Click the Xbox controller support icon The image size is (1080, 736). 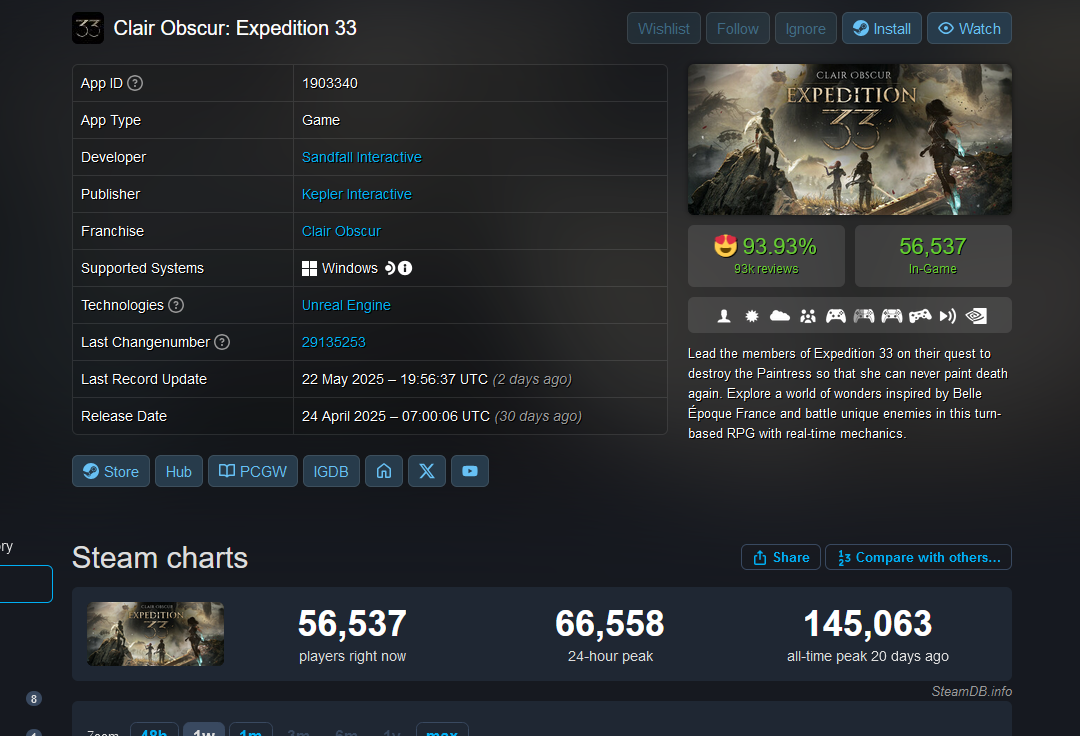[x=836, y=316]
